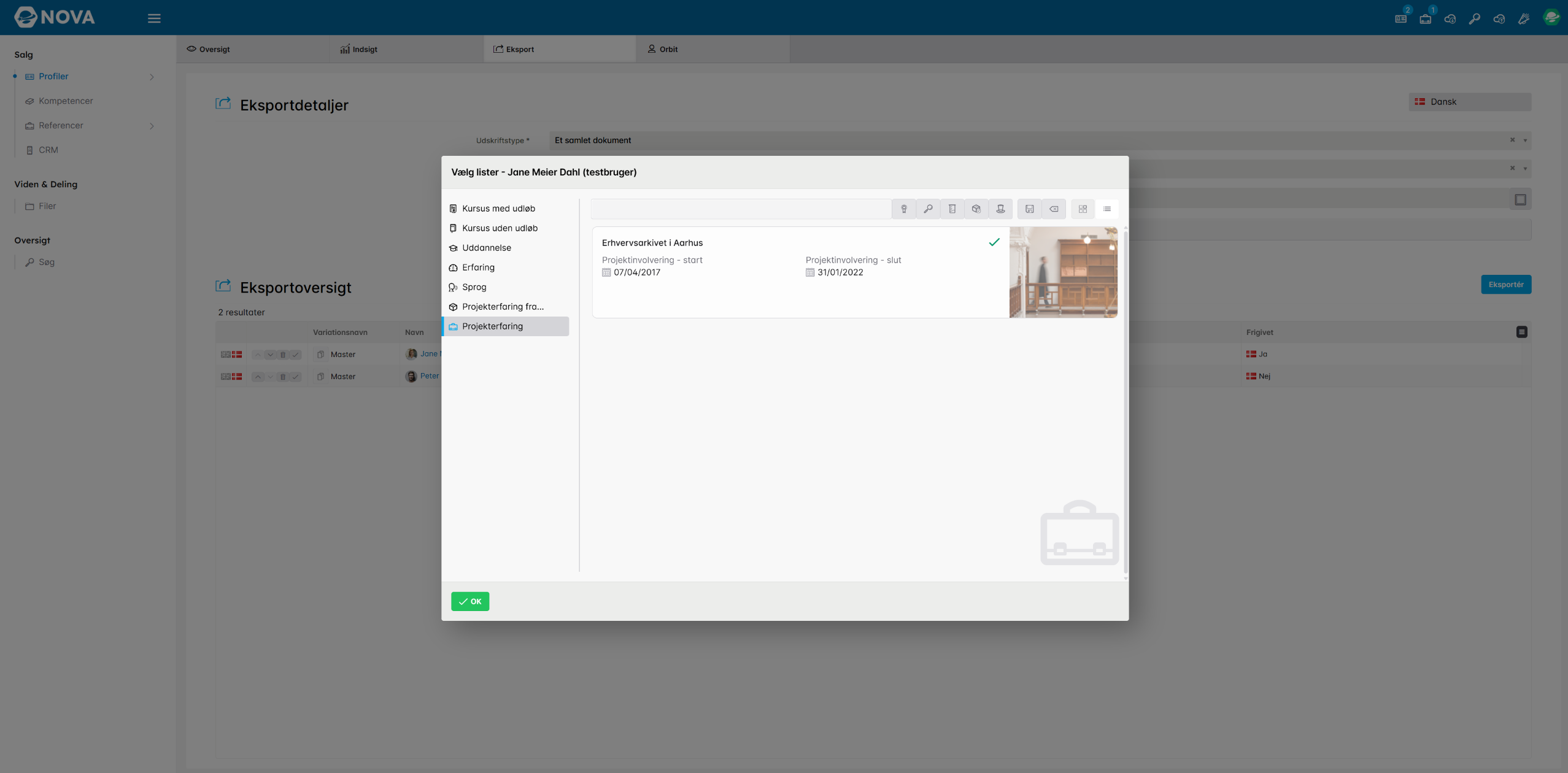The height and width of the screenshot is (773, 1568).
Task: Open Kompetencer in the sidebar
Action: 66,101
